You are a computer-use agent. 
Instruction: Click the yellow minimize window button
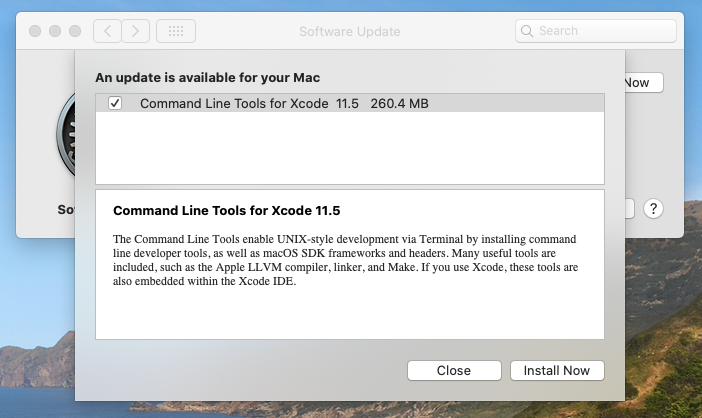(55, 31)
